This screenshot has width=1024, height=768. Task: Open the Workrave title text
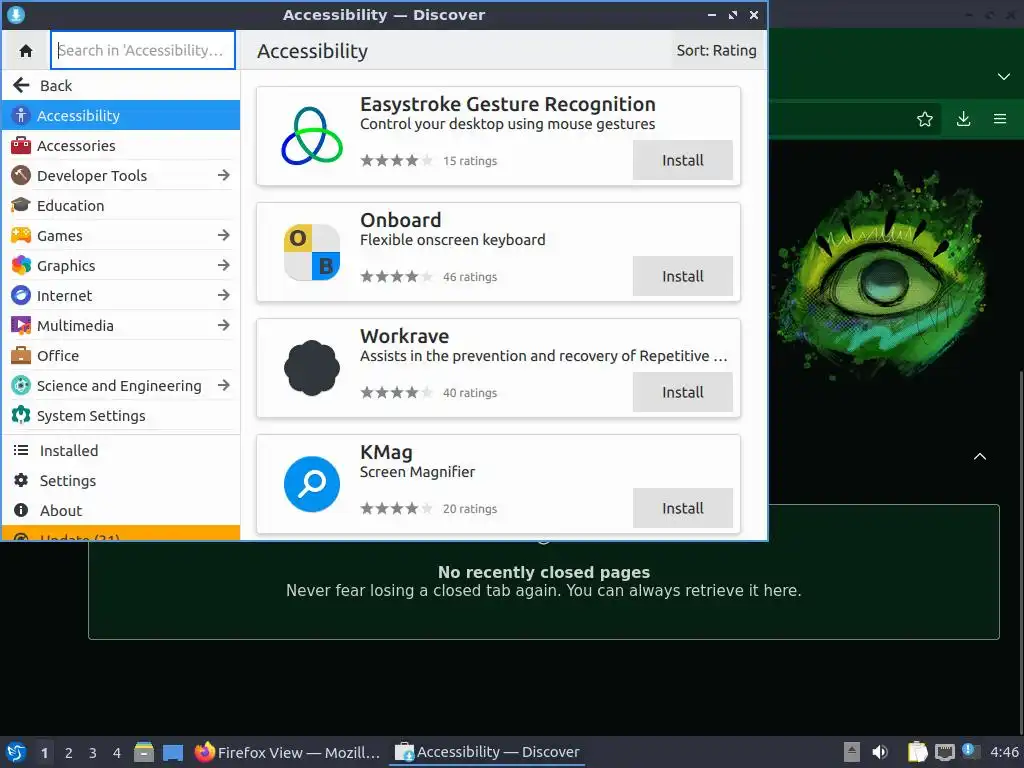404,336
